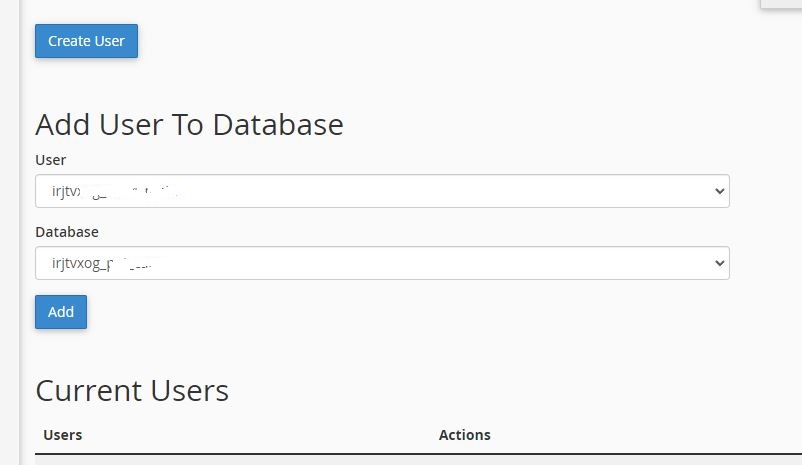This screenshot has height=465, width=802.
Task: Select the Add User To Database heading
Action: (189, 124)
